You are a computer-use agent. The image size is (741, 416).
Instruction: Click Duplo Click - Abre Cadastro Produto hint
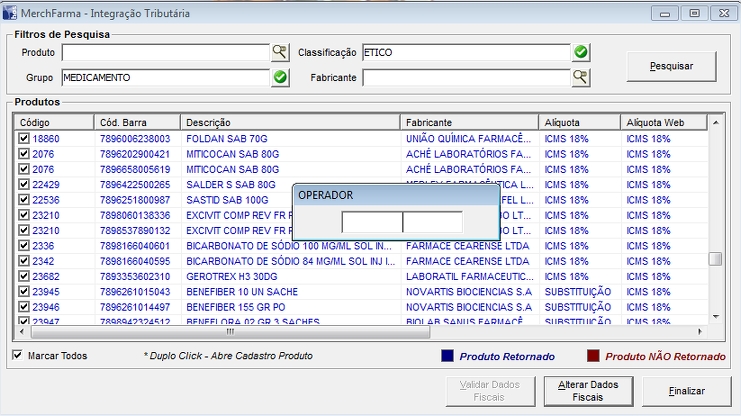(x=228, y=355)
